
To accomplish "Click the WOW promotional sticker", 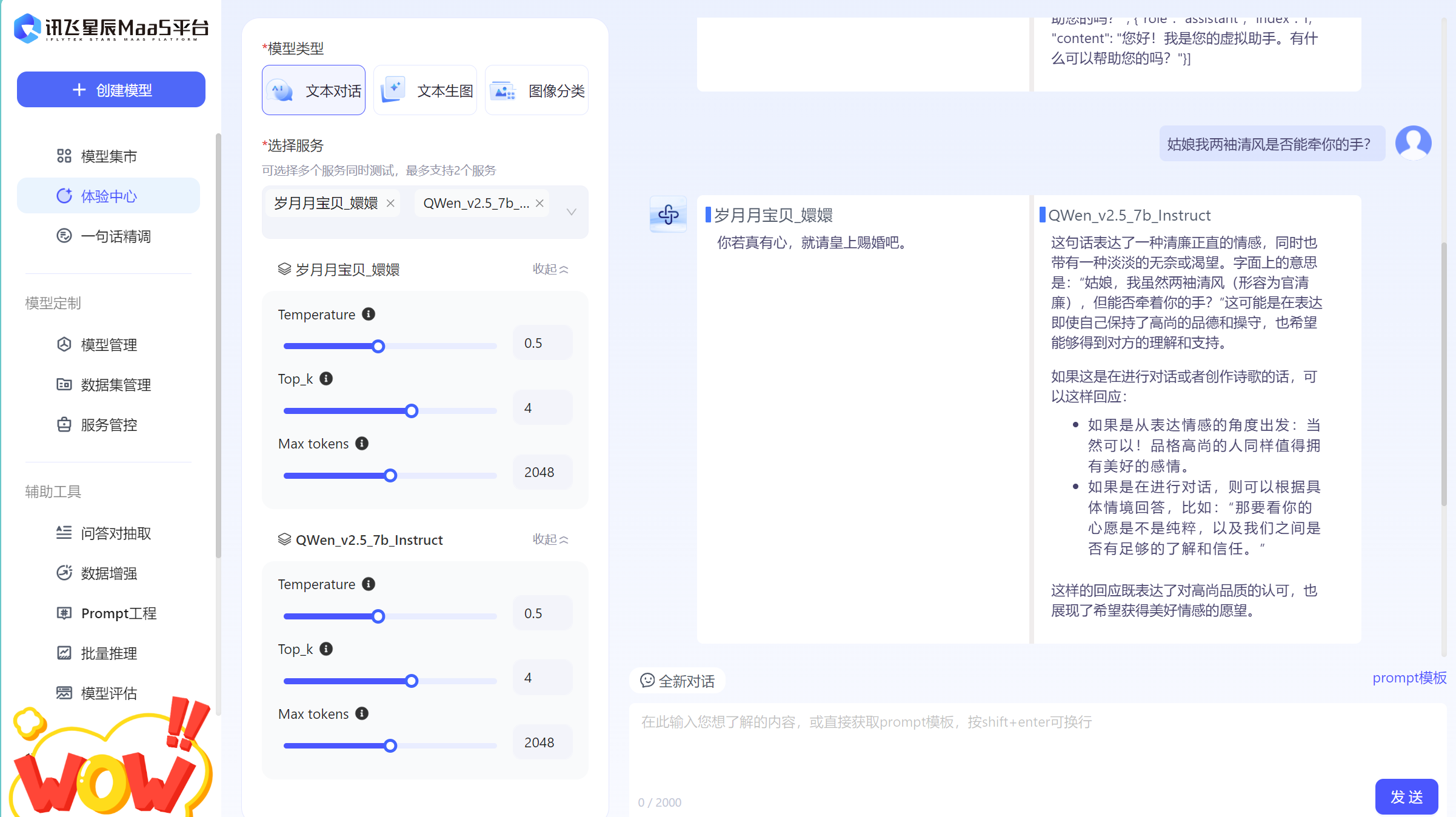I will pos(111,758).
